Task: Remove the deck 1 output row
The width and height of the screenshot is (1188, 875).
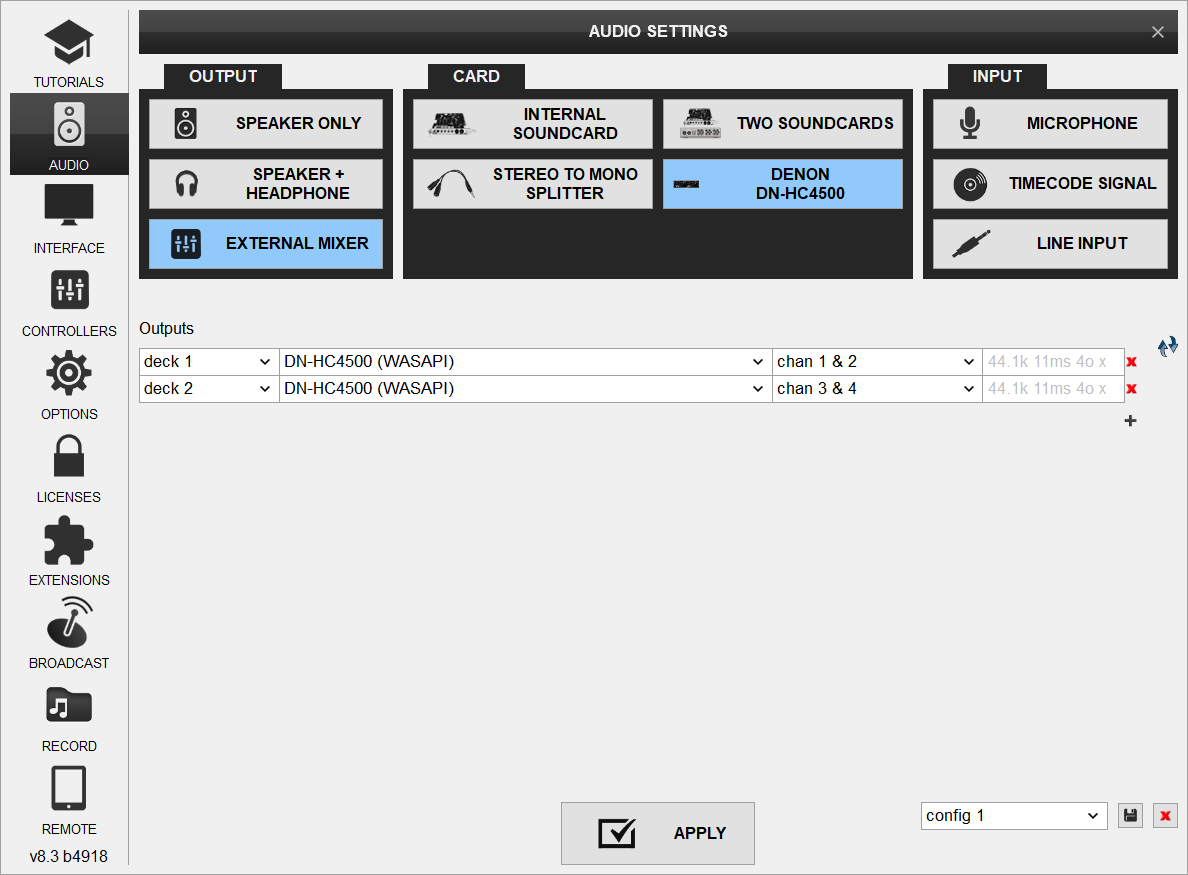Action: [x=1132, y=362]
